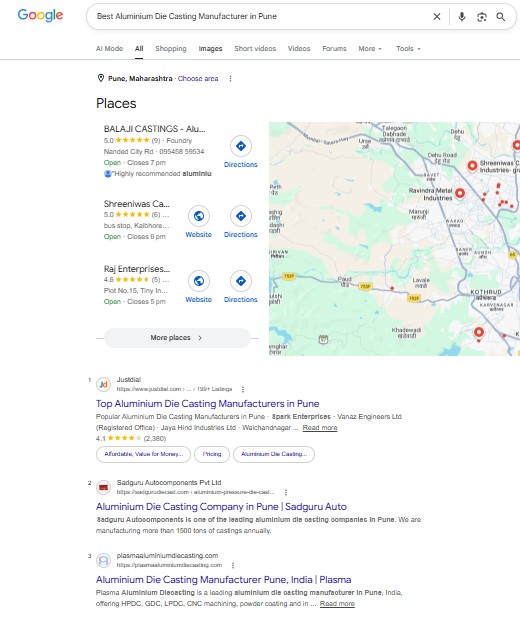Submit search with magnifier icon
520x618 pixels.
click(x=501, y=17)
